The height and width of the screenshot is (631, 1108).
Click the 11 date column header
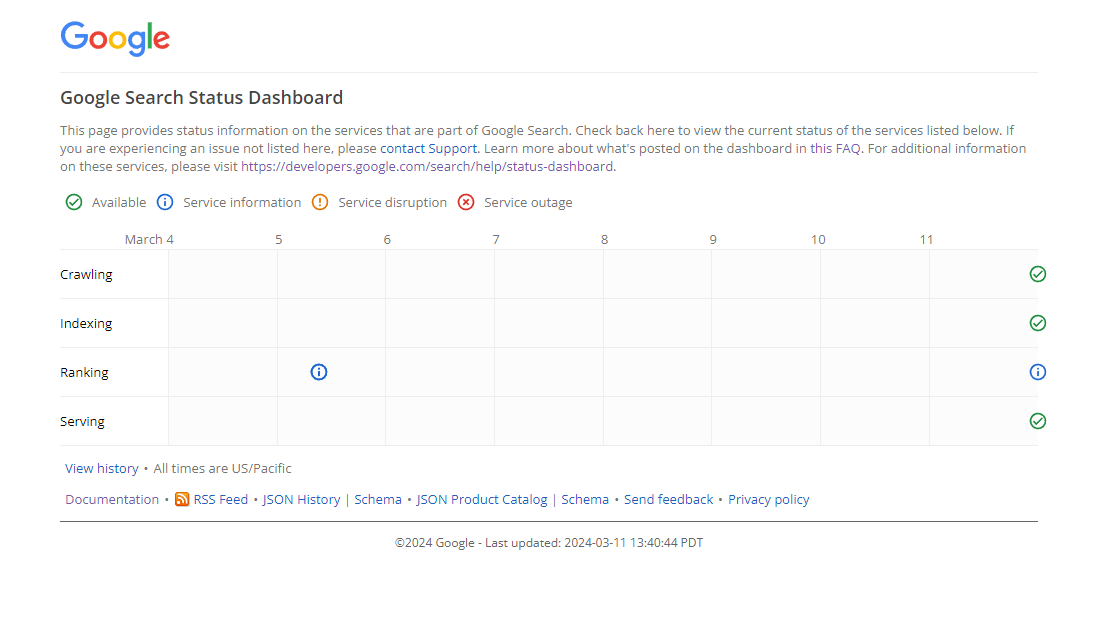tap(926, 240)
